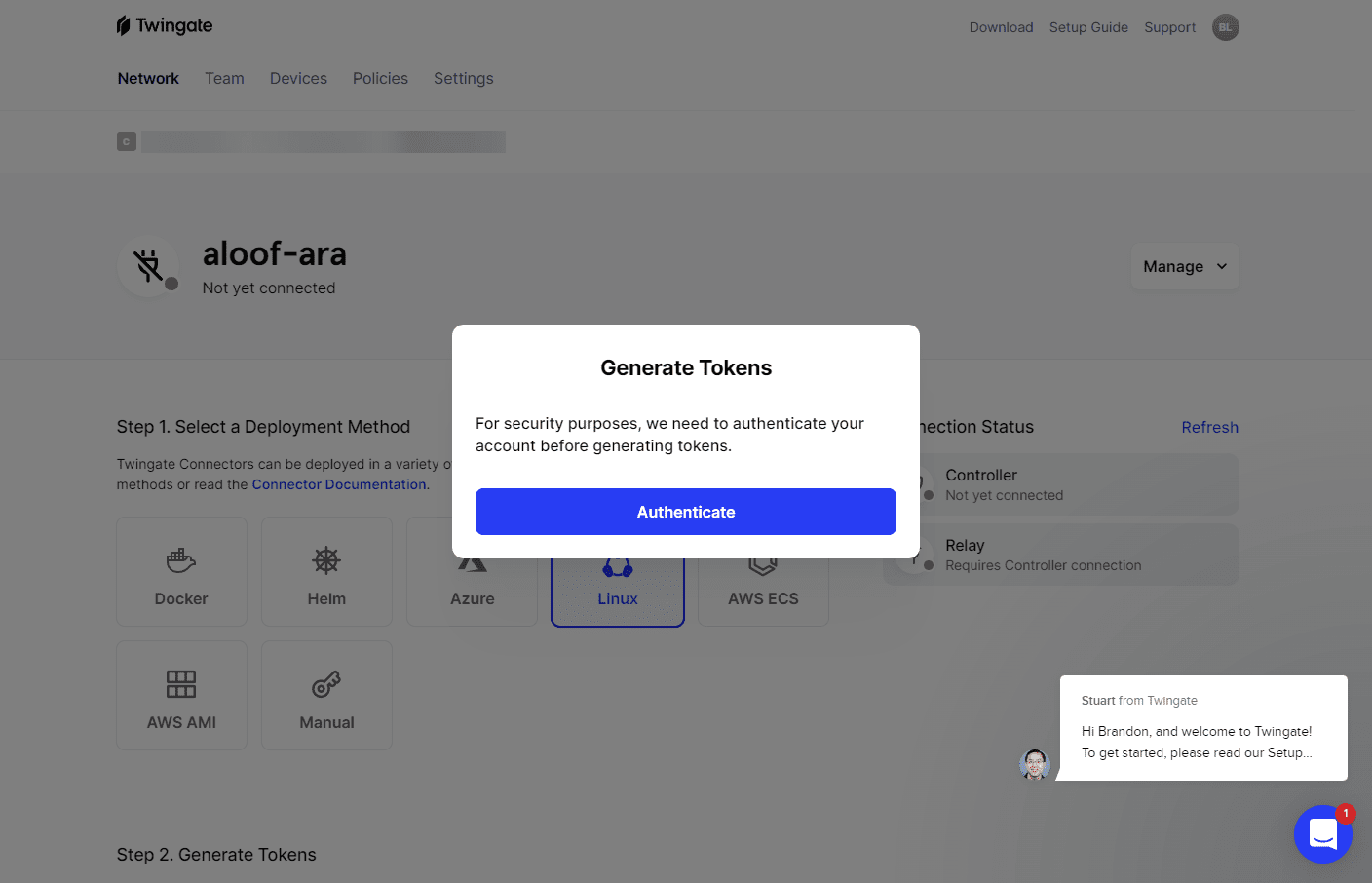Image resolution: width=1372 pixels, height=883 pixels.
Task: Open the Settings tab
Action: [463, 78]
